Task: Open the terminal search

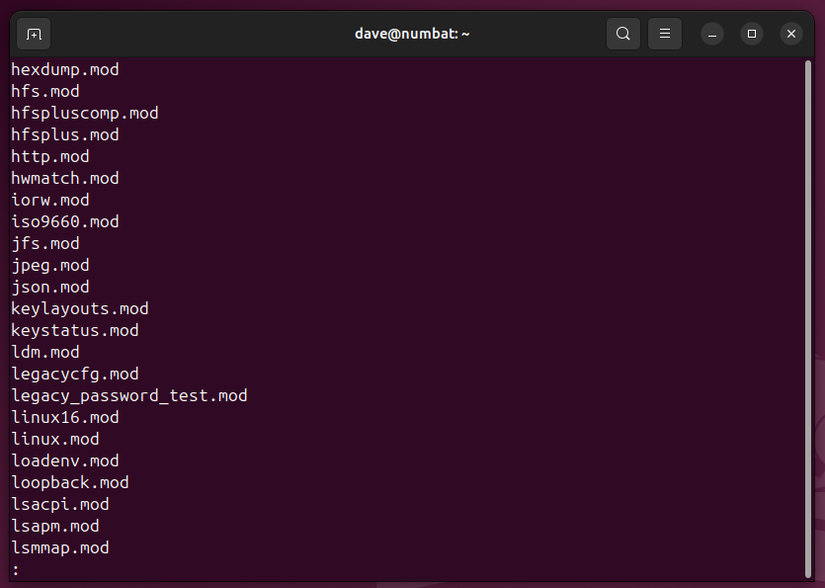Action: pos(622,33)
